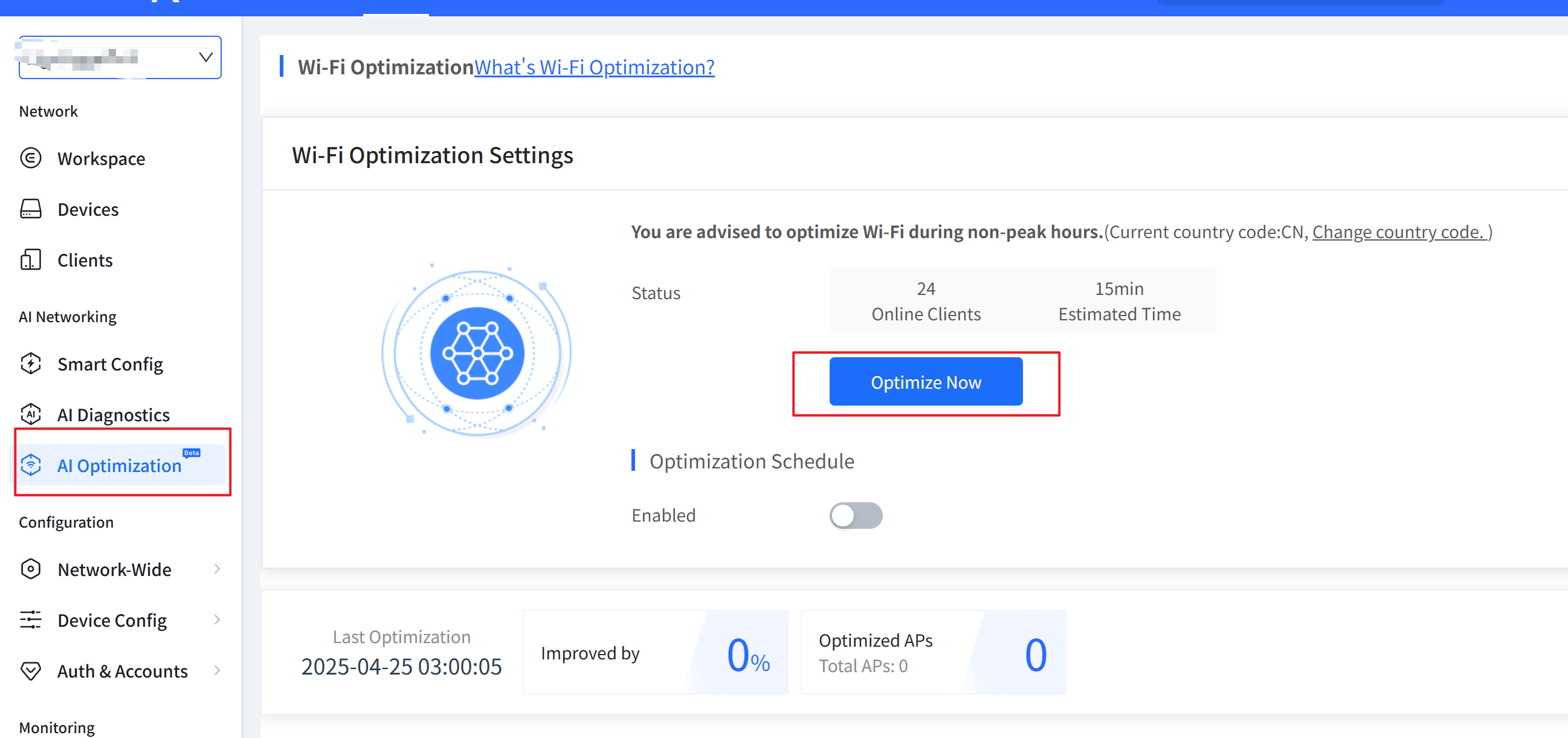Click the Network-Wide hexagon icon
This screenshot has height=738, width=1568.
click(x=30, y=569)
